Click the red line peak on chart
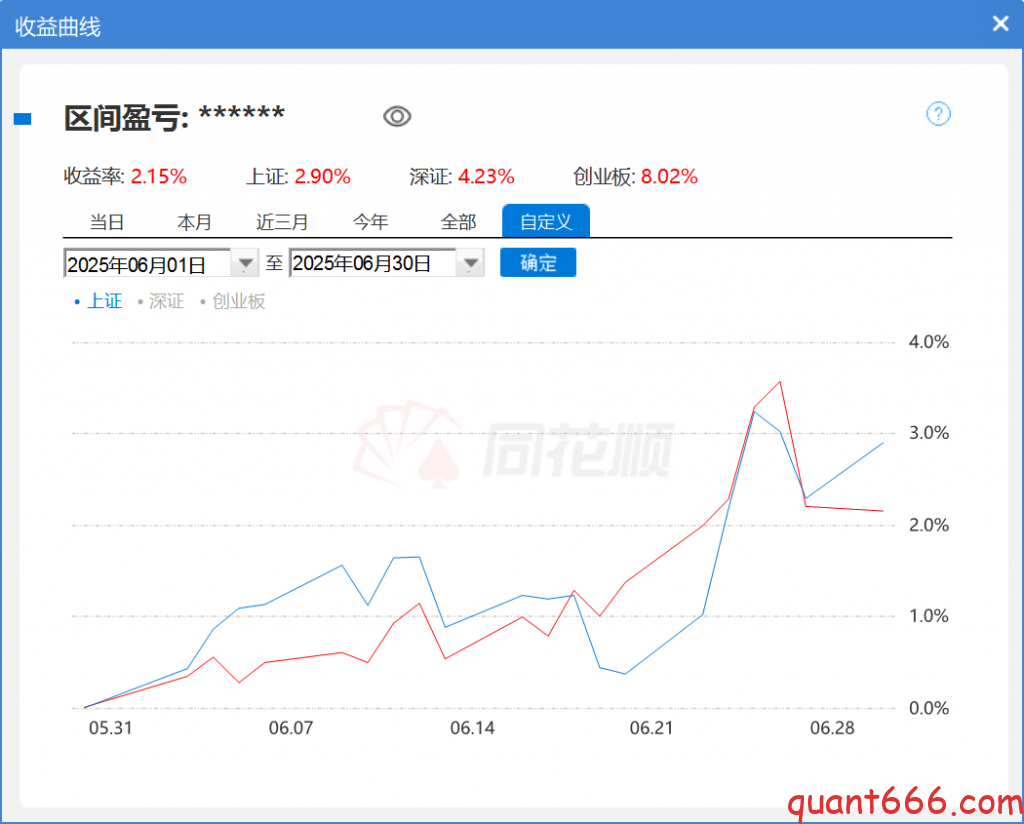This screenshot has height=824, width=1024. click(780, 381)
